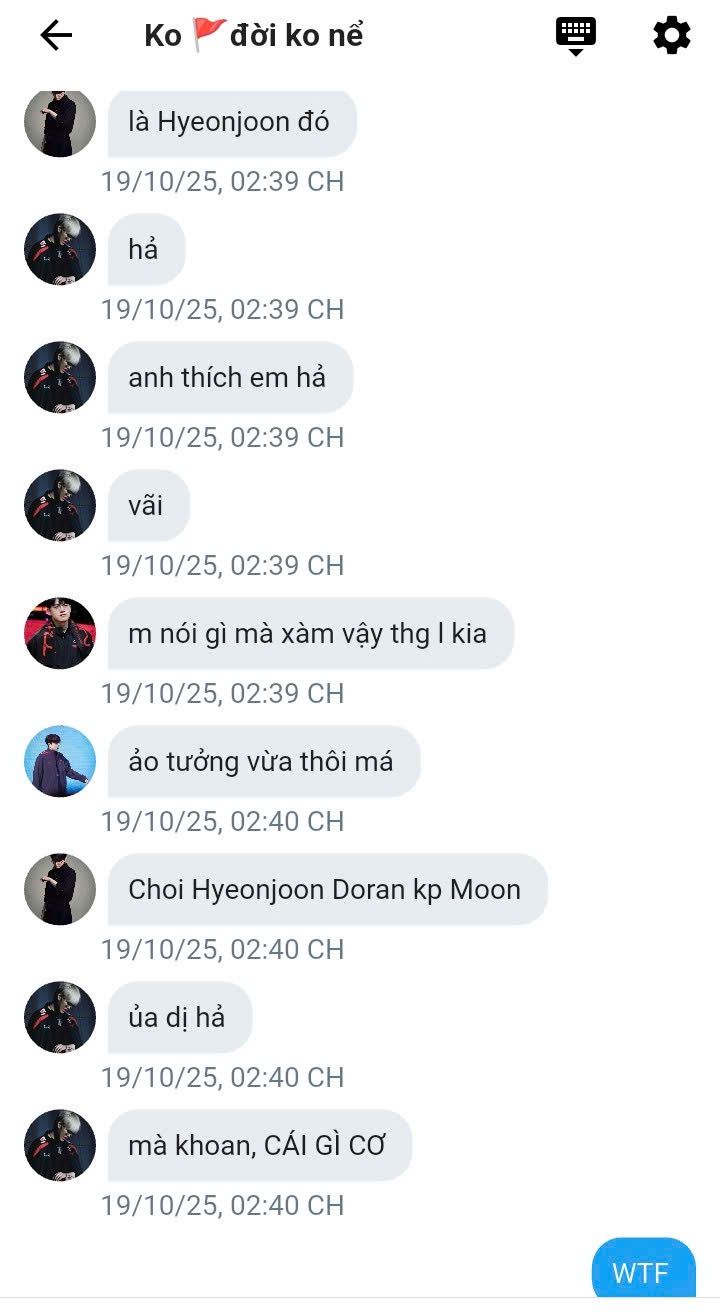Open chat title "Ko đời ko nể"

pyautogui.click(x=254, y=36)
